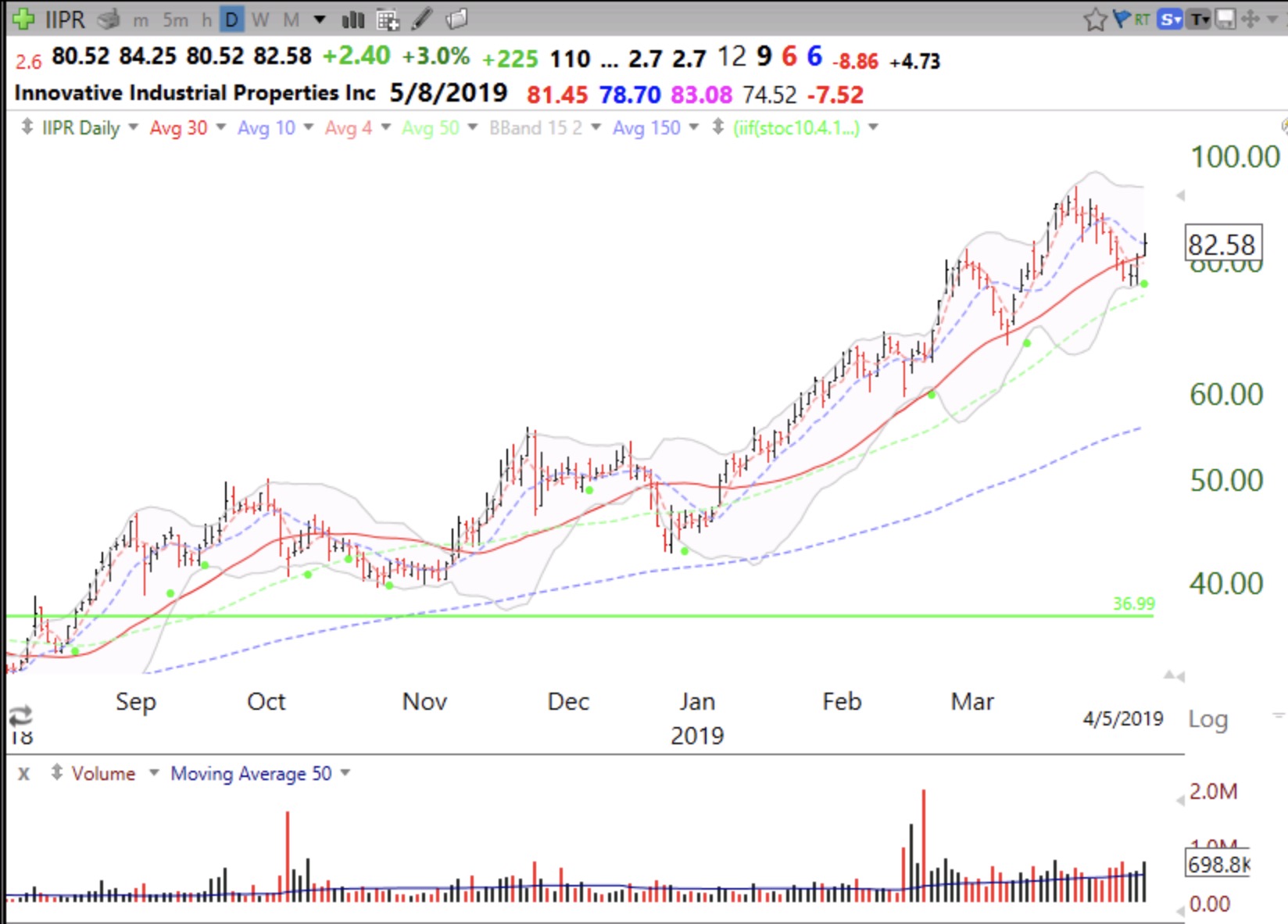
Task: Click the scale arrows above Log
Action: (1174, 675)
